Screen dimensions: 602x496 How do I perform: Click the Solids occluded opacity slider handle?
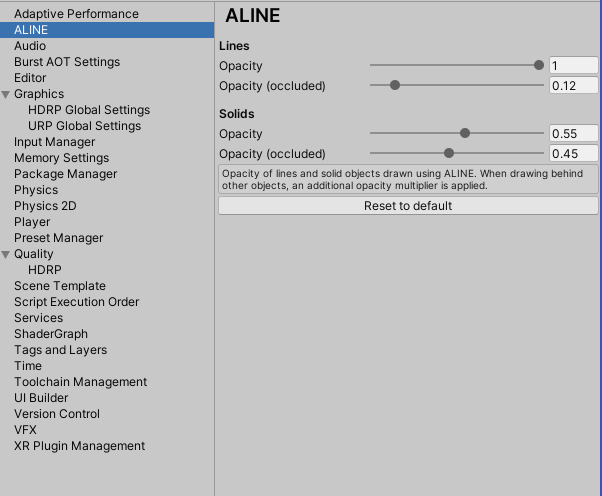pyautogui.click(x=449, y=153)
